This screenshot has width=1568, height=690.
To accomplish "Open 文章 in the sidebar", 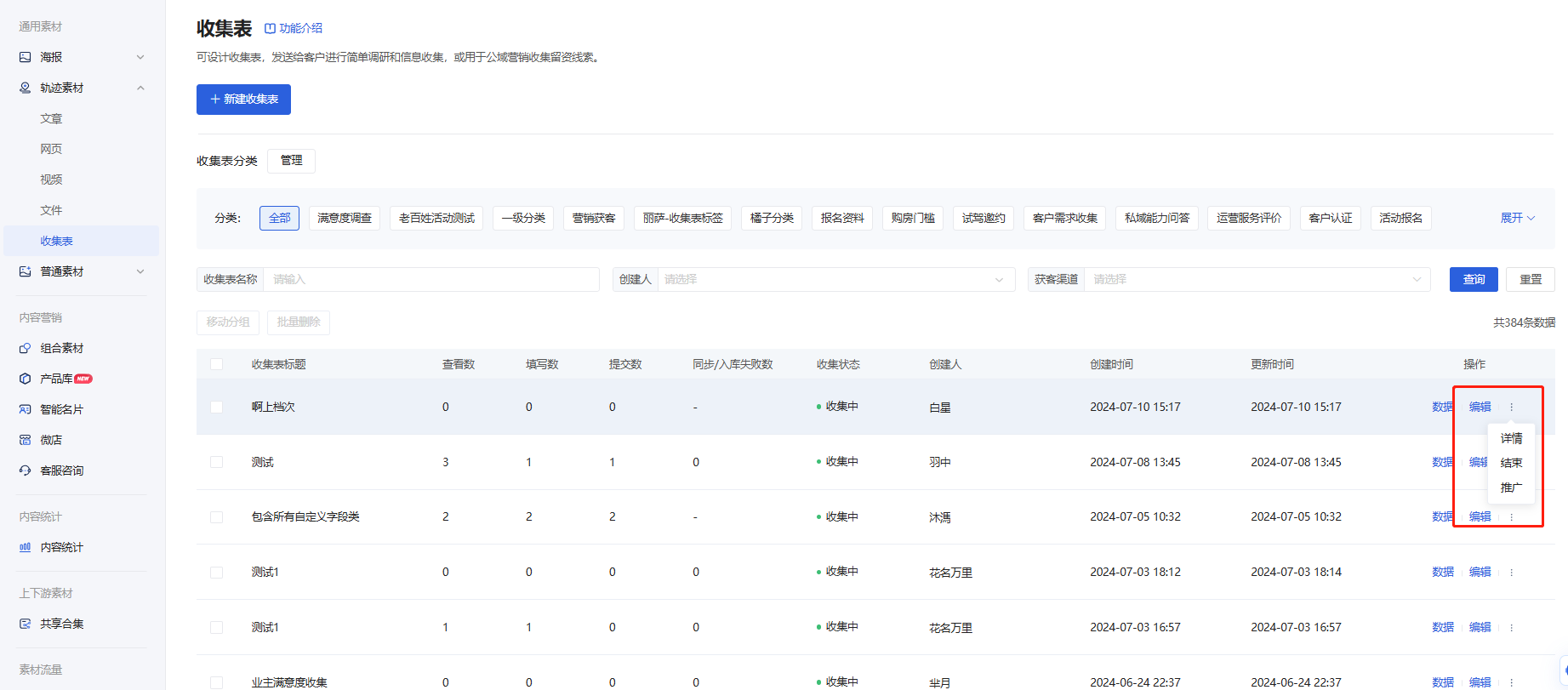I will (52, 118).
